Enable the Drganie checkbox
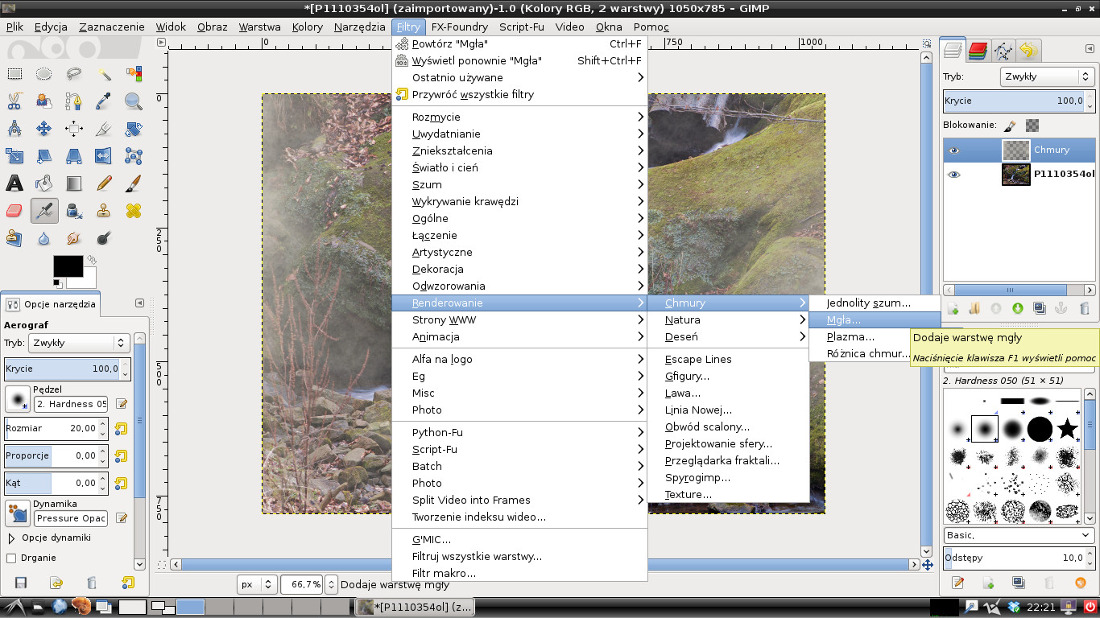The height and width of the screenshot is (618, 1100). tap(12, 558)
